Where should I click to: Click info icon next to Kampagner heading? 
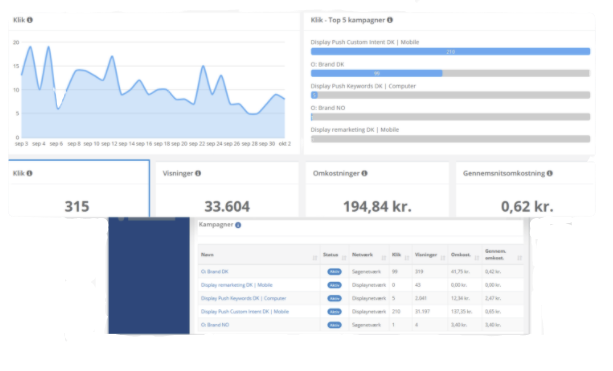(238, 225)
